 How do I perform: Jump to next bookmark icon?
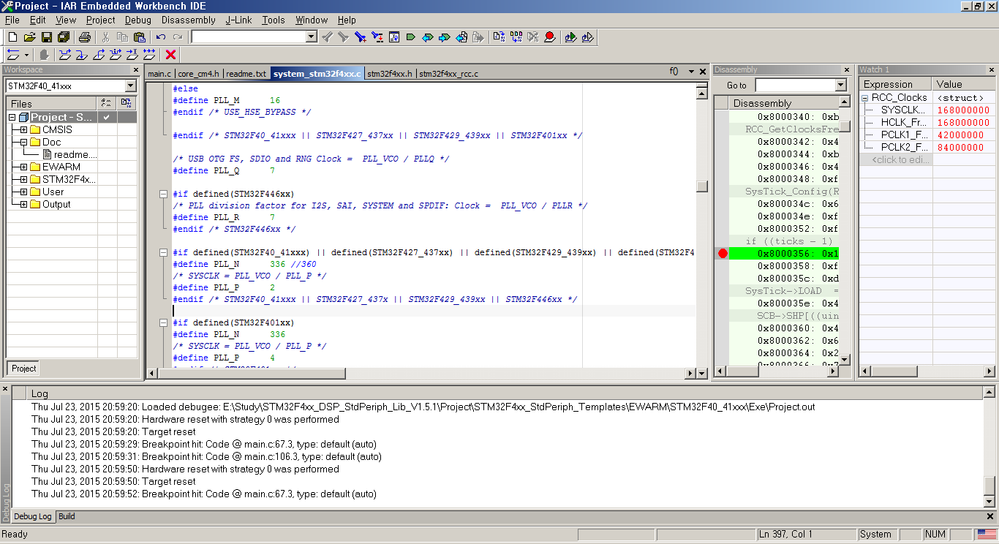point(444,37)
